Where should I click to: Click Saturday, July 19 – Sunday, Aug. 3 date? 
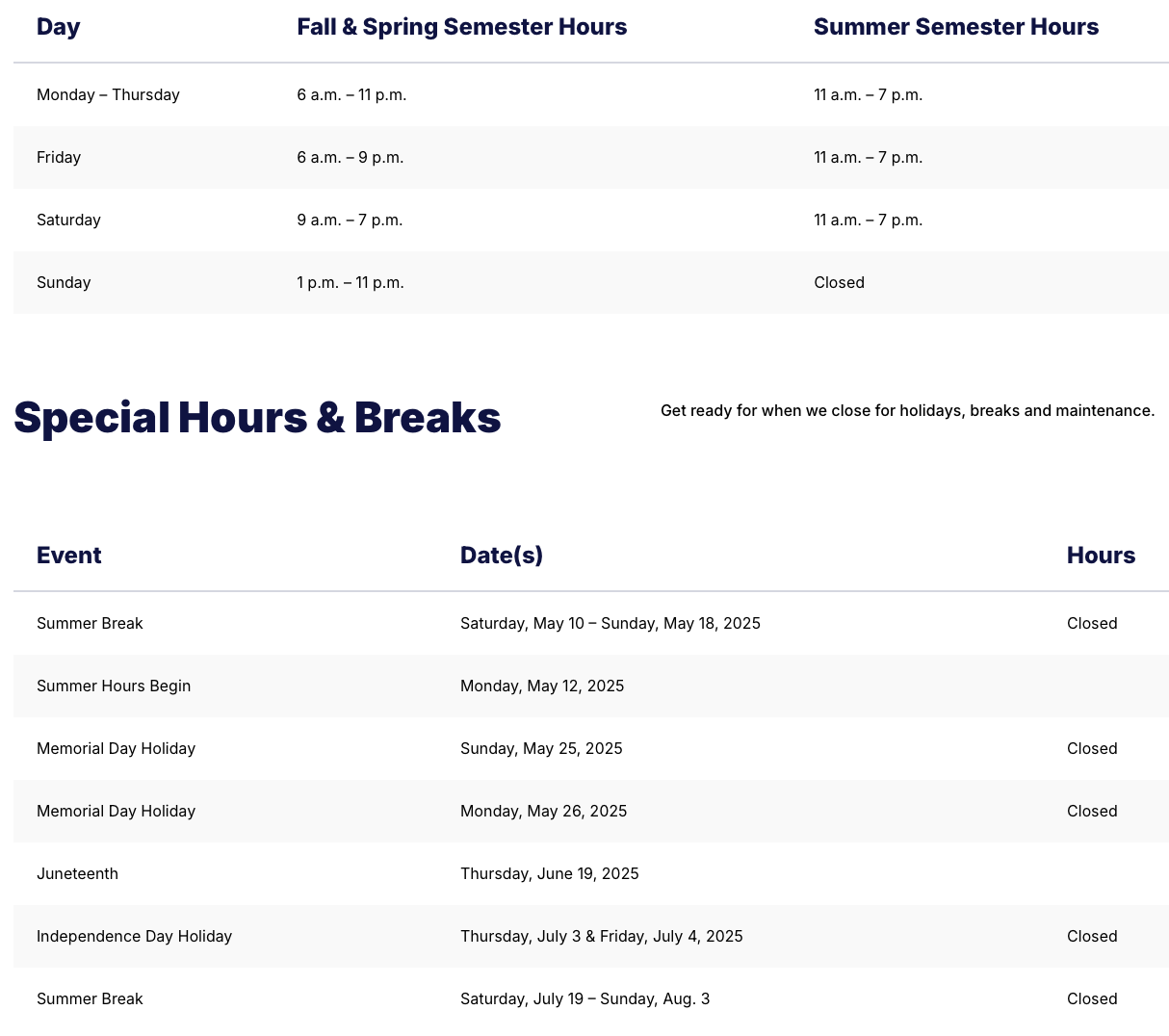tap(584, 998)
